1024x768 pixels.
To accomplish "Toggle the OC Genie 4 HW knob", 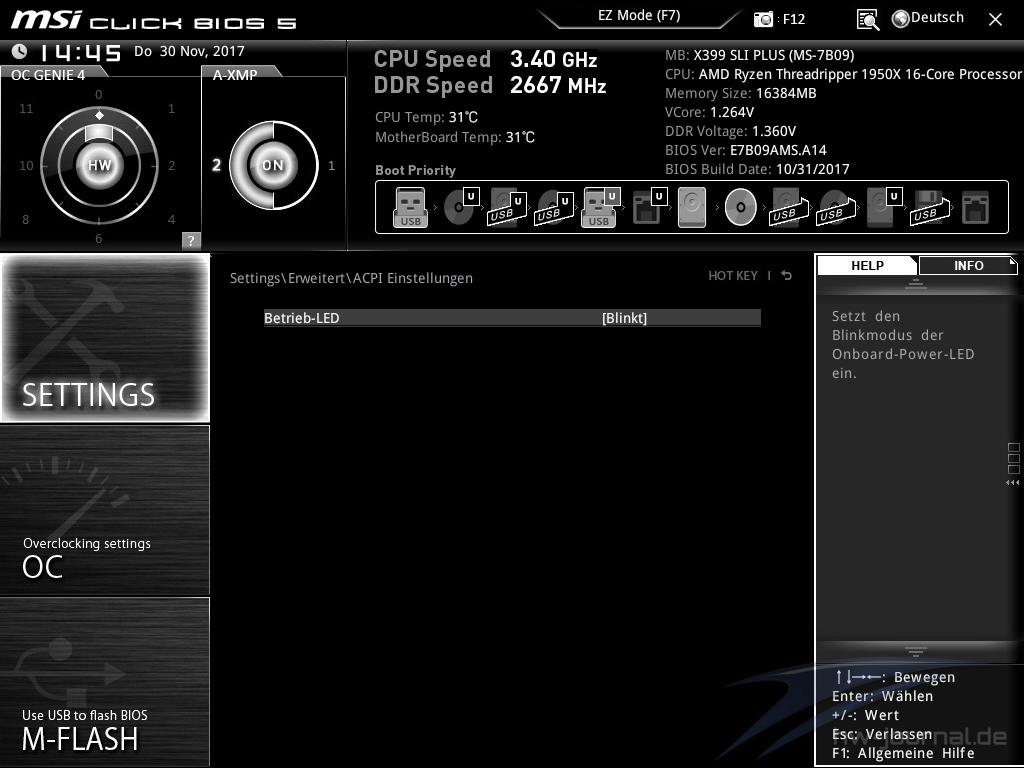I will (99, 165).
